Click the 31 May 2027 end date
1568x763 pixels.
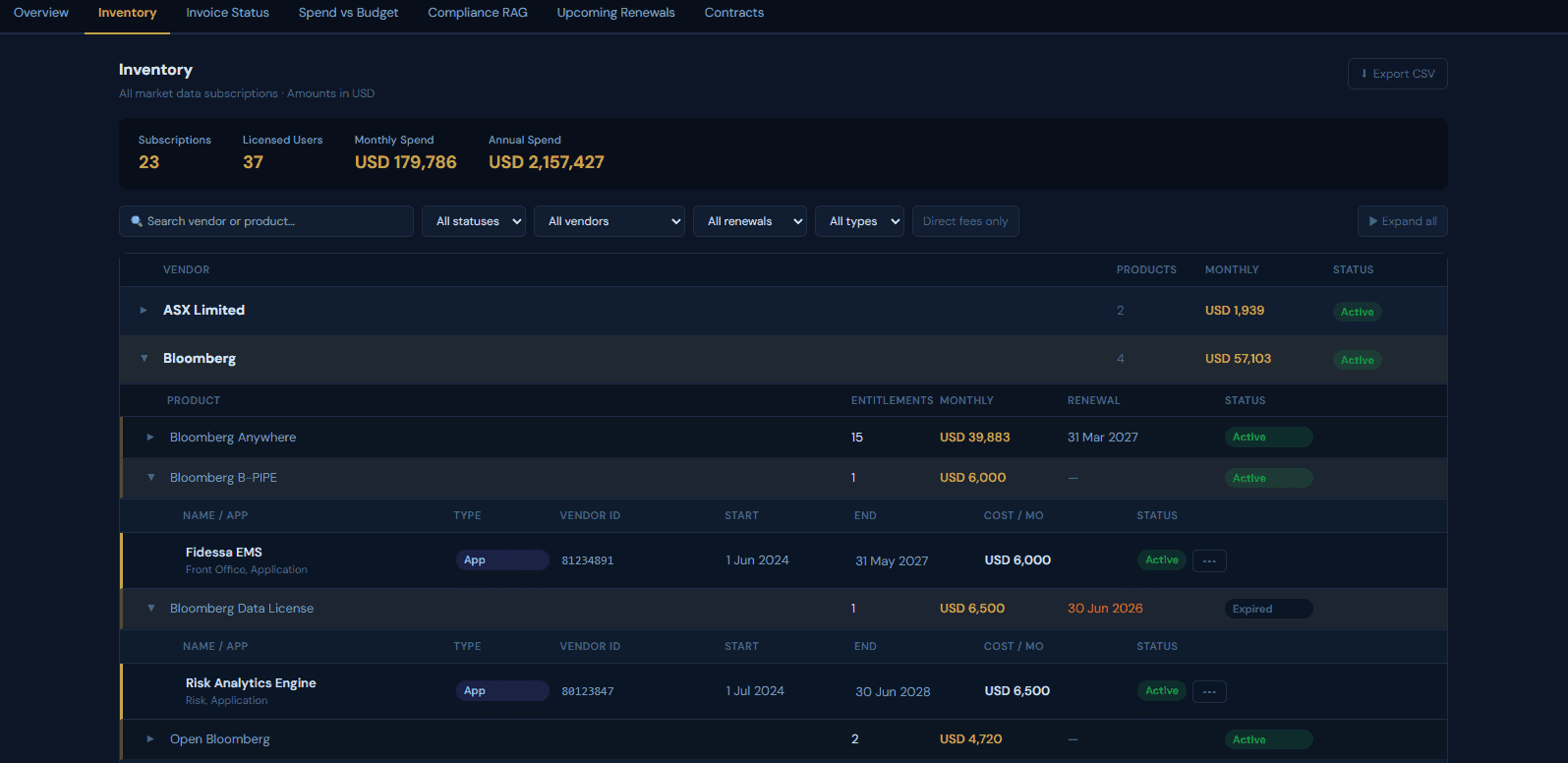click(x=892, y=560)
